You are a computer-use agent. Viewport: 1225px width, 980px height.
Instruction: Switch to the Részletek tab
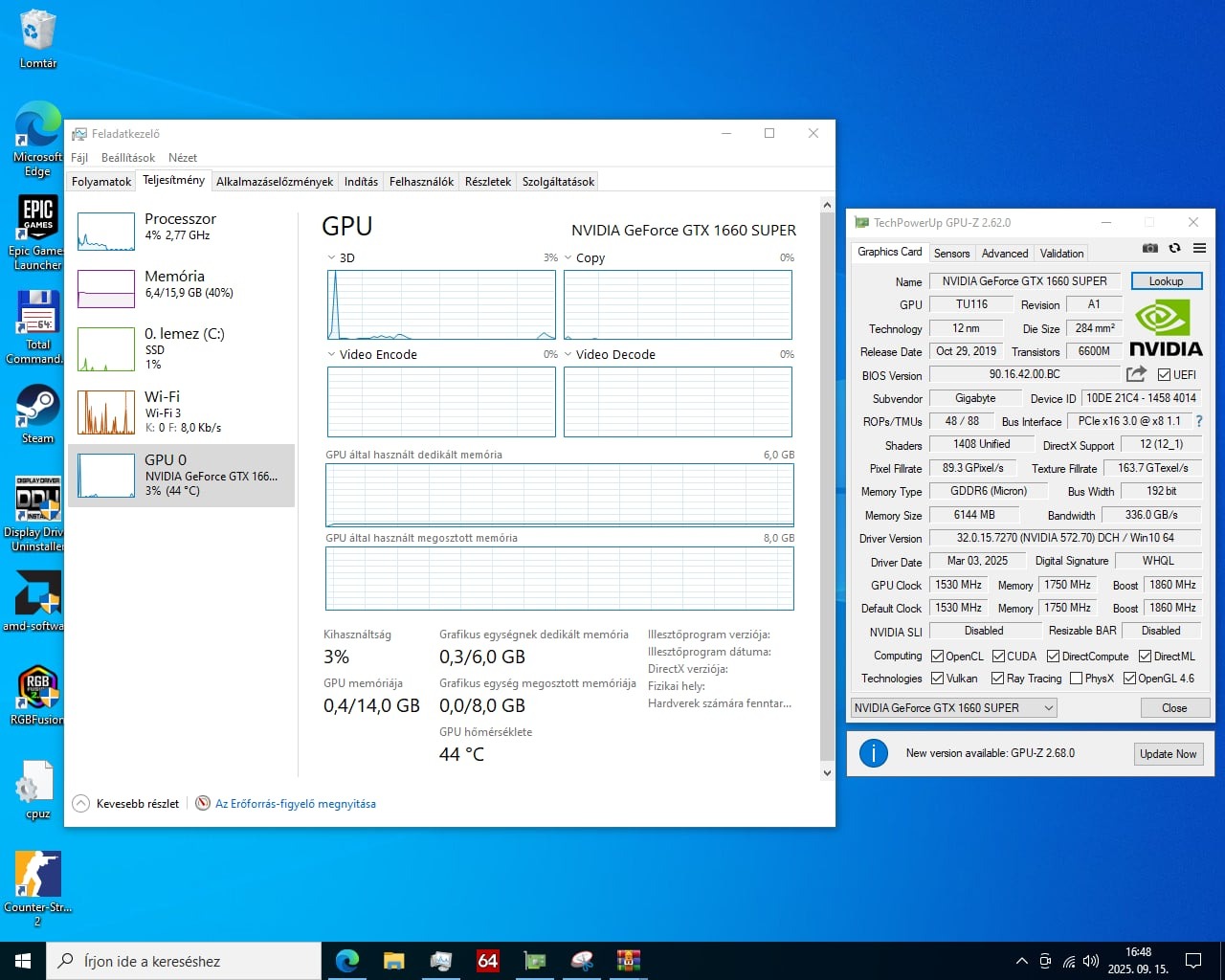tap(488, 182)
